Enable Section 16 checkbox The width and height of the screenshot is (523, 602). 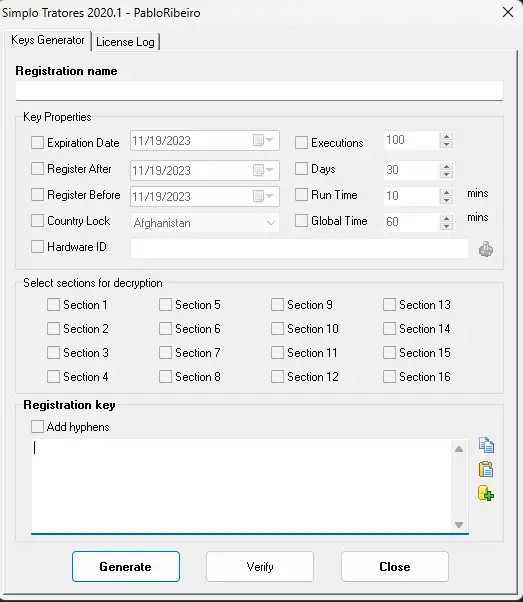389,377
